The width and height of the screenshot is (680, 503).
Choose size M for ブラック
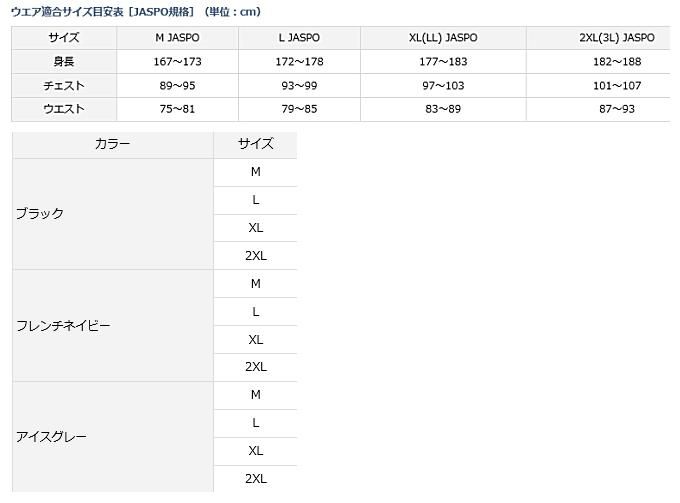256,172
